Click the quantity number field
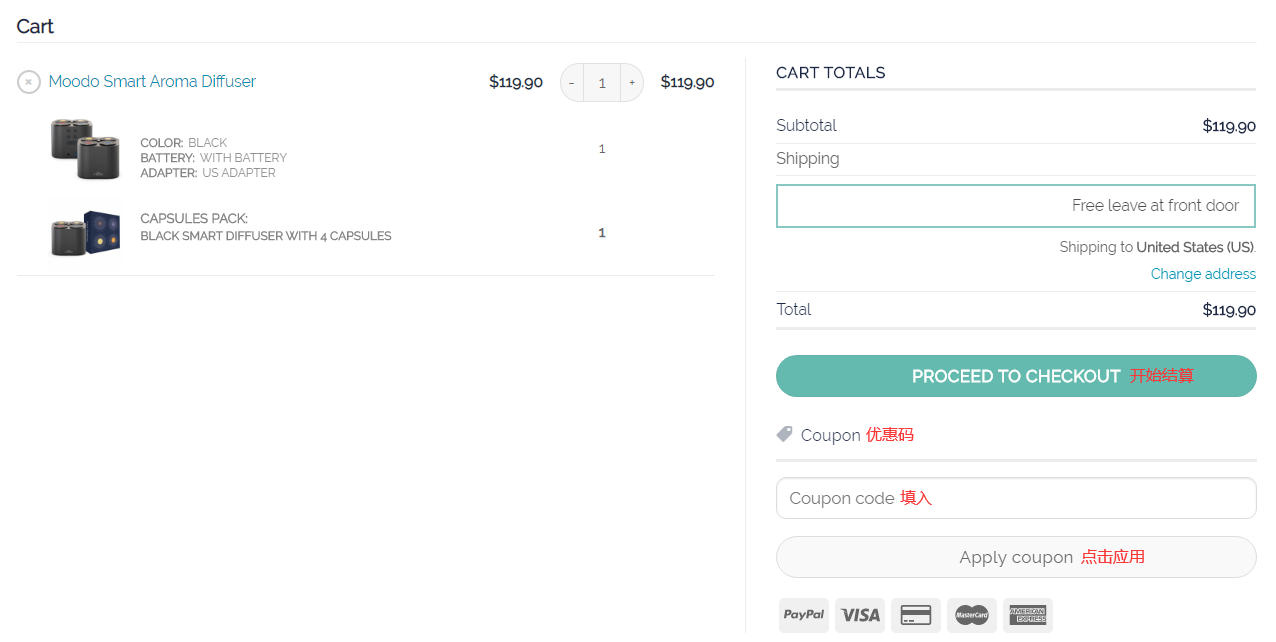Image resolution: width=1276 pixels, height=642 pixels. (602, 83)
